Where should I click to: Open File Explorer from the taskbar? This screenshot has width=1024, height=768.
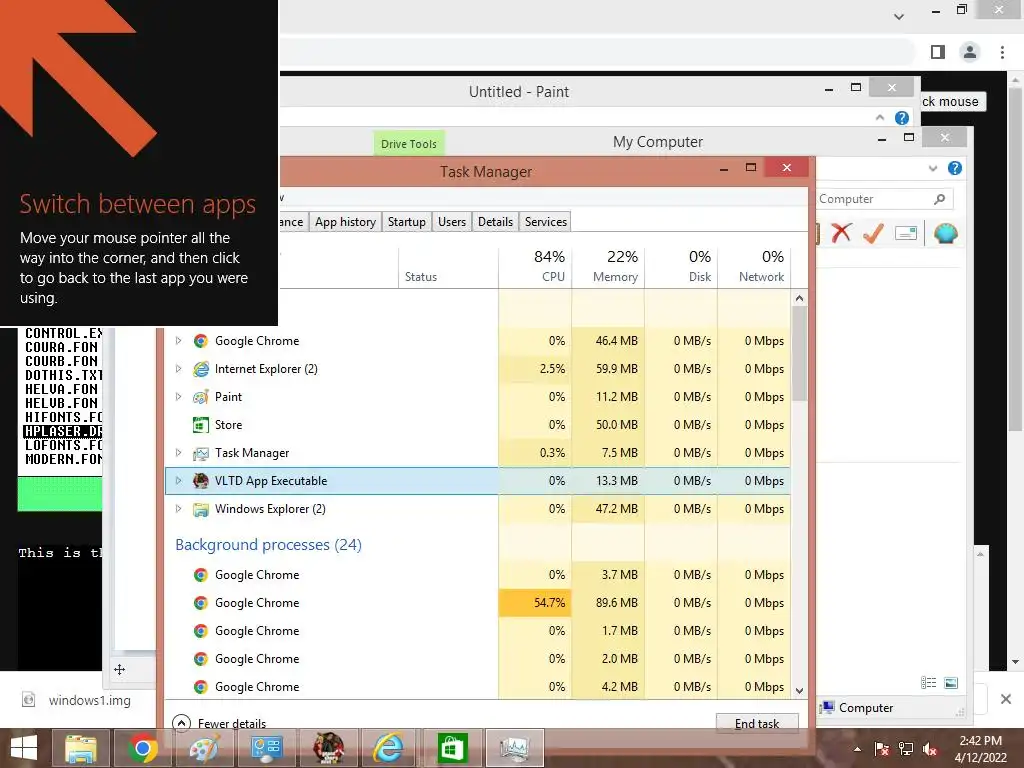click(81, 748)
